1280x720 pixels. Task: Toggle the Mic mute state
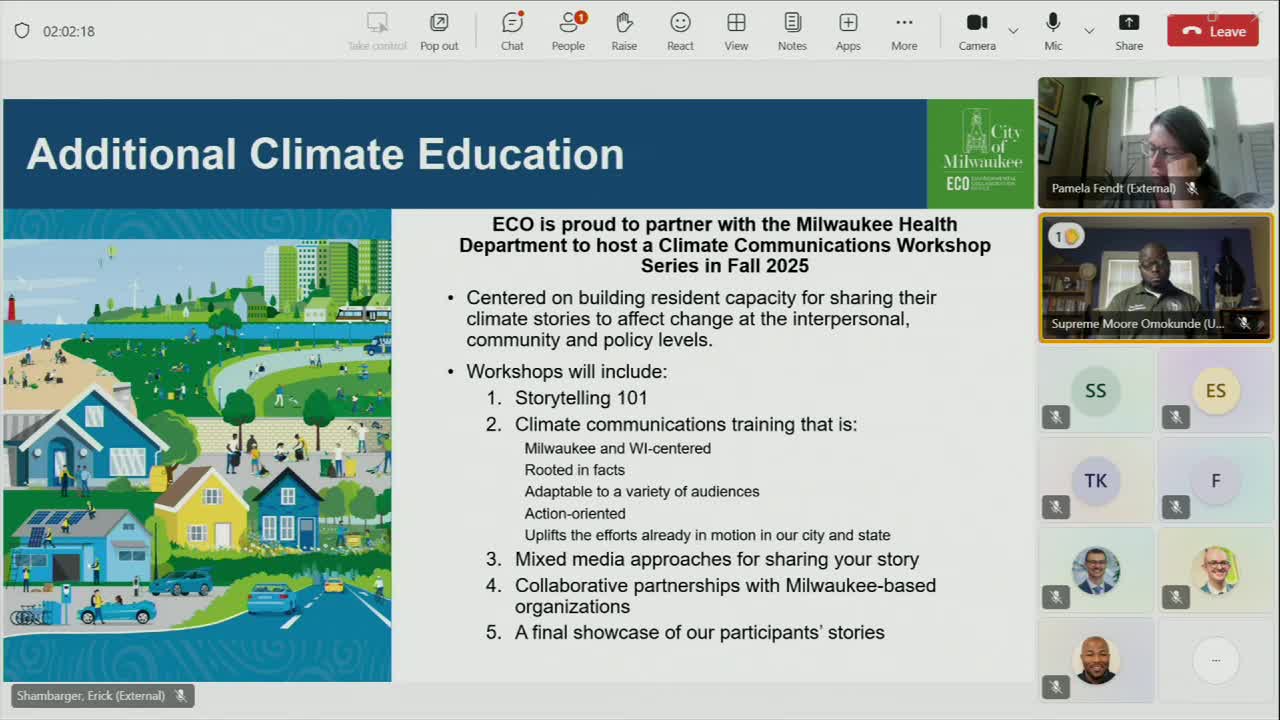tap(1053, 31)
